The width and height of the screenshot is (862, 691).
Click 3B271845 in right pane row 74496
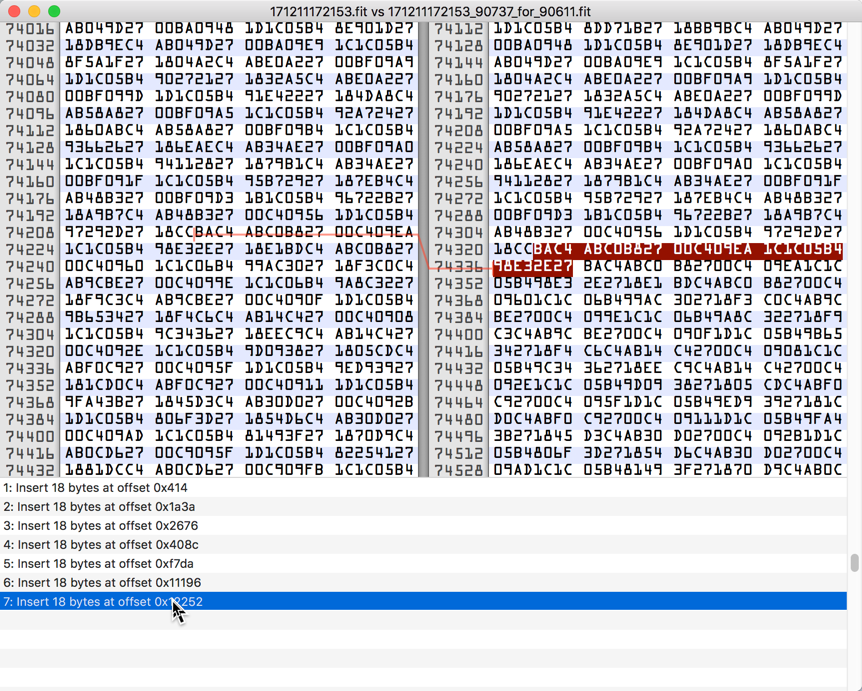point(533,436)
